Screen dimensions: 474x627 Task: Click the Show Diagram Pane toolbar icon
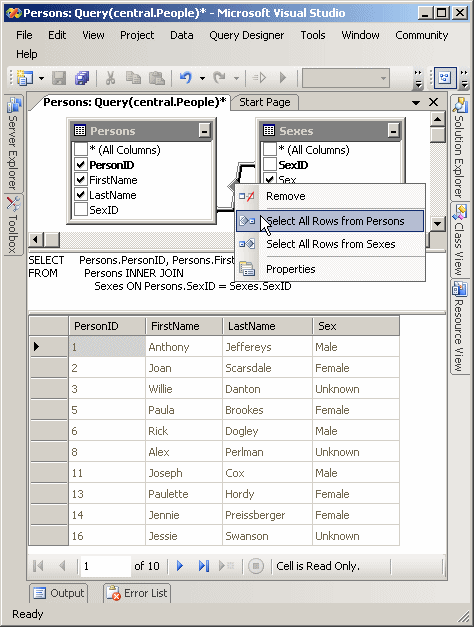point(445,78)
